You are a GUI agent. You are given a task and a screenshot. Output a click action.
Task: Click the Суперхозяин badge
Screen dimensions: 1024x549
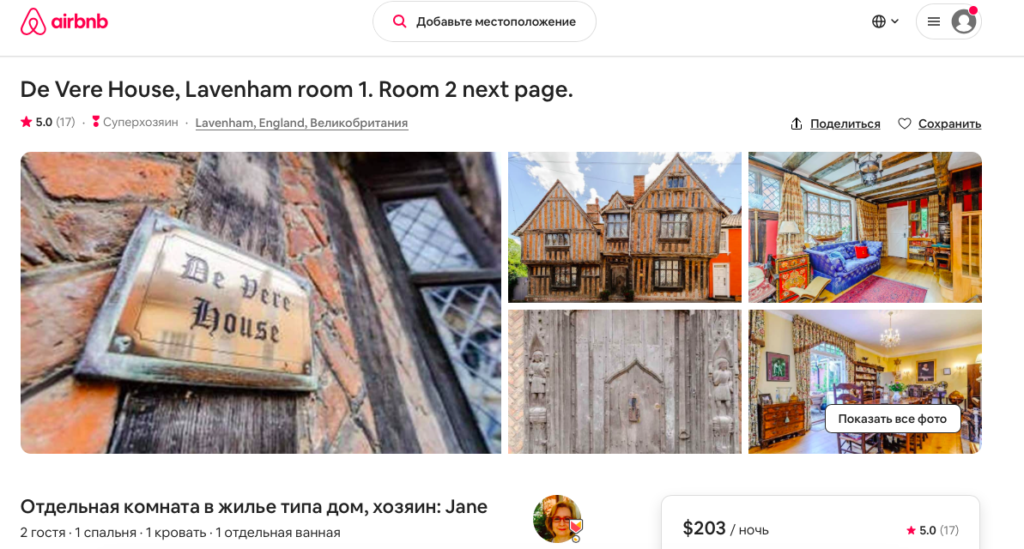click(x=135, y=122)
